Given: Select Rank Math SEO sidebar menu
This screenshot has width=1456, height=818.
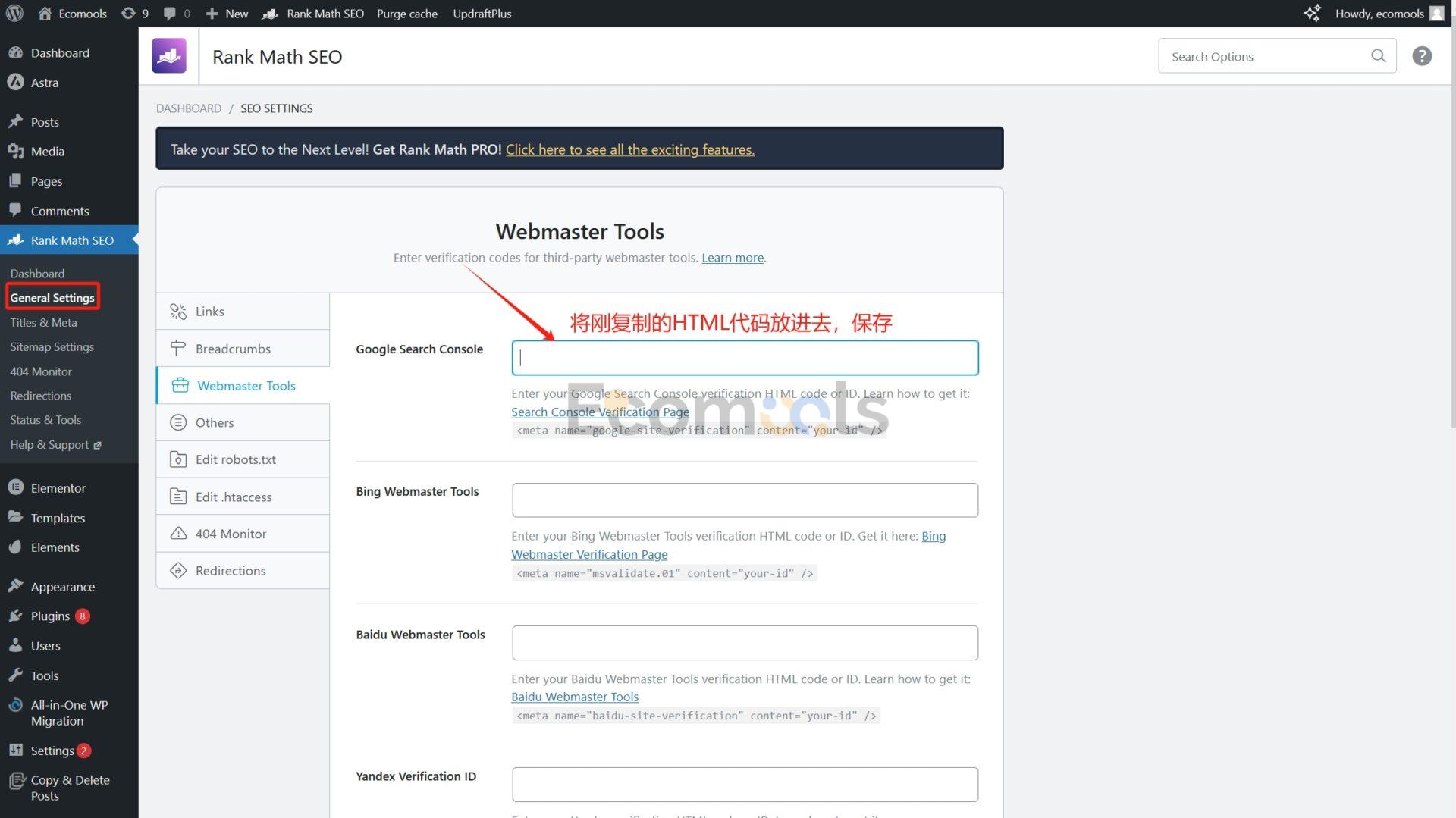Looking at the screenshot, I should click(69, 240).
